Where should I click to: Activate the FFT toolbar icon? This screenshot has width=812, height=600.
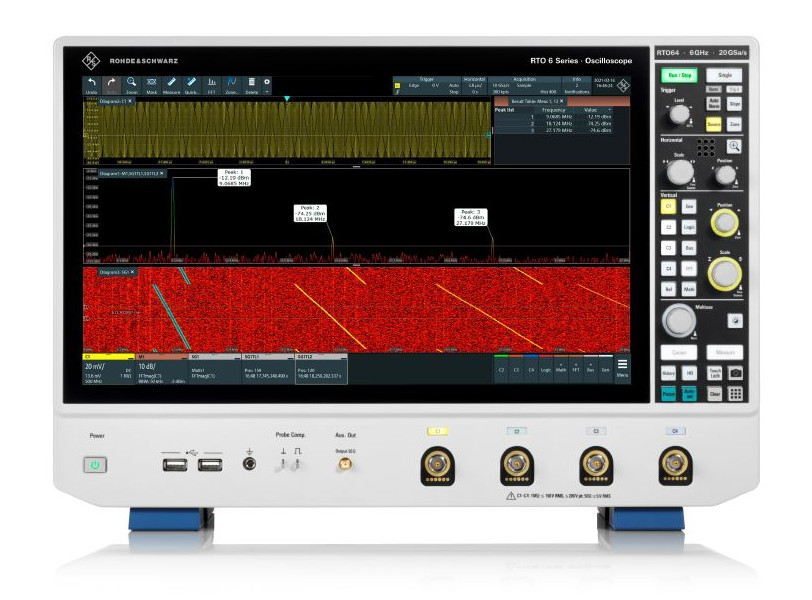211,85
